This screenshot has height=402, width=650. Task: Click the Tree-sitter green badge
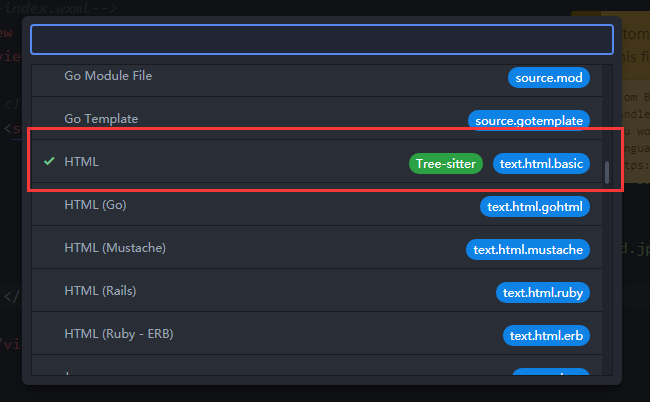[446, 164]
